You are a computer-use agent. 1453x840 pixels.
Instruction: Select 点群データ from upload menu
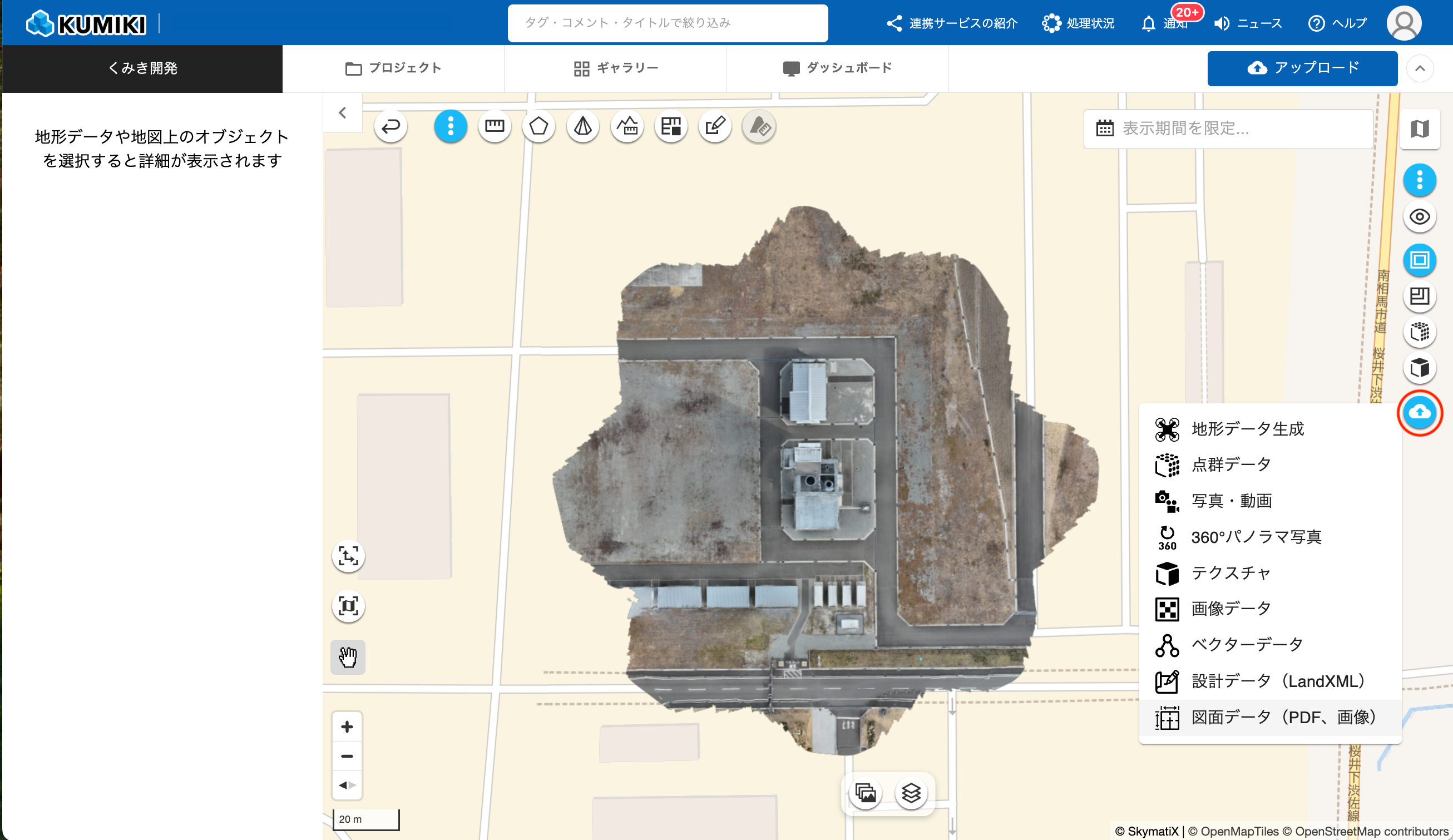tap(1231, 465)
